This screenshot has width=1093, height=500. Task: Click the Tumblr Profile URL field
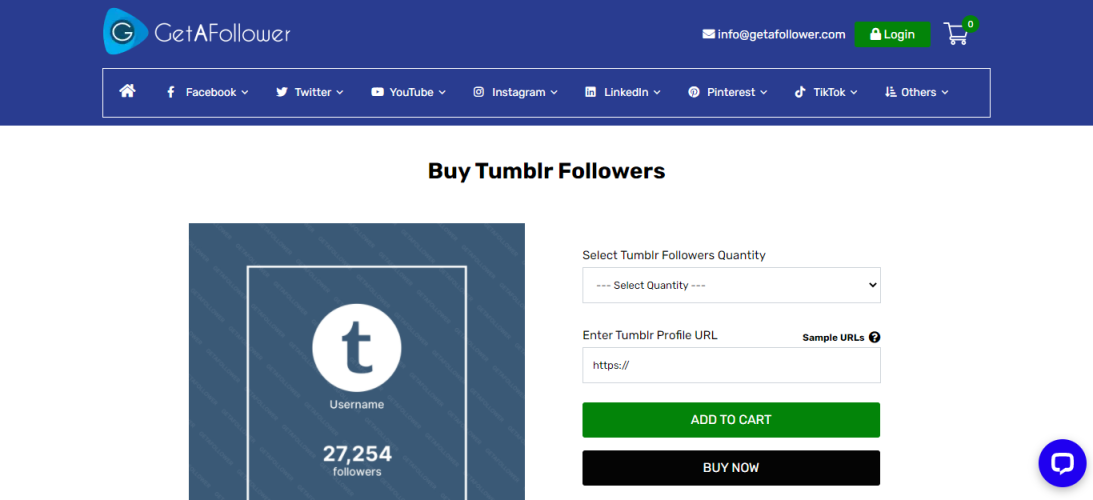[731, 366]
